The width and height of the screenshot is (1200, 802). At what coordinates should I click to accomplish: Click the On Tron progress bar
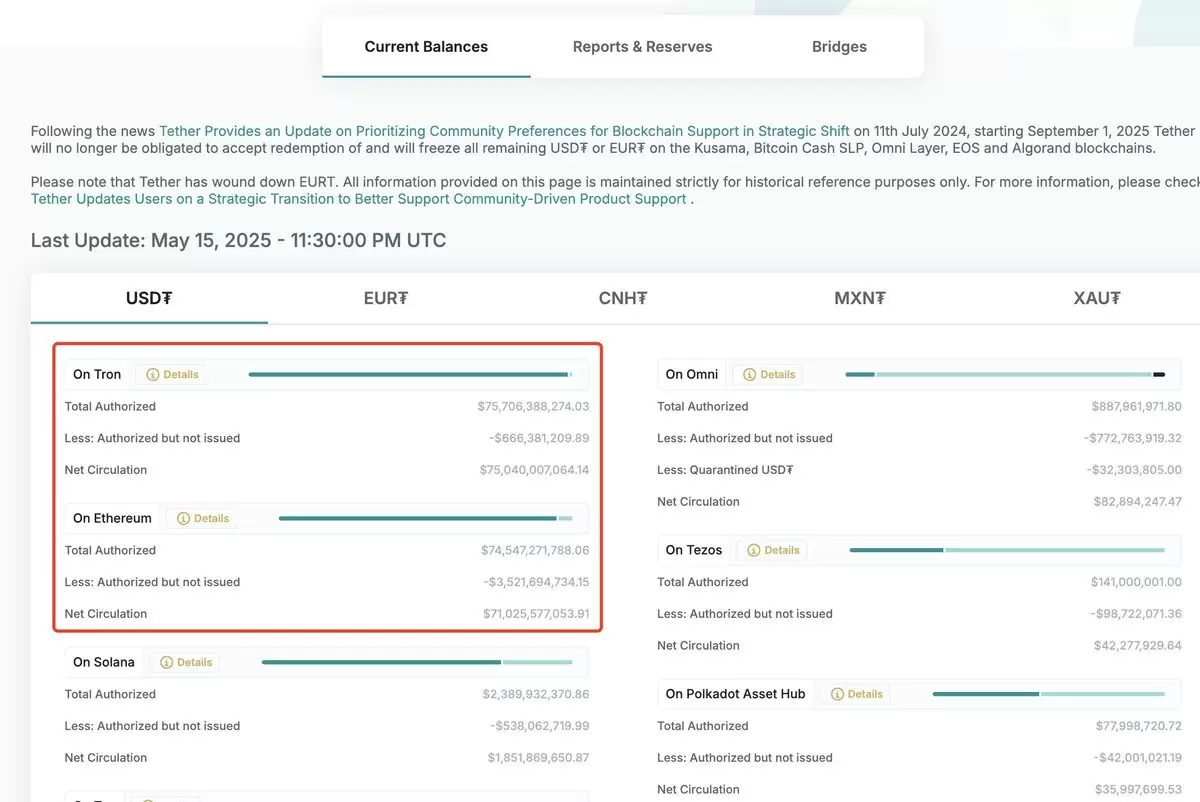[411, 374]
